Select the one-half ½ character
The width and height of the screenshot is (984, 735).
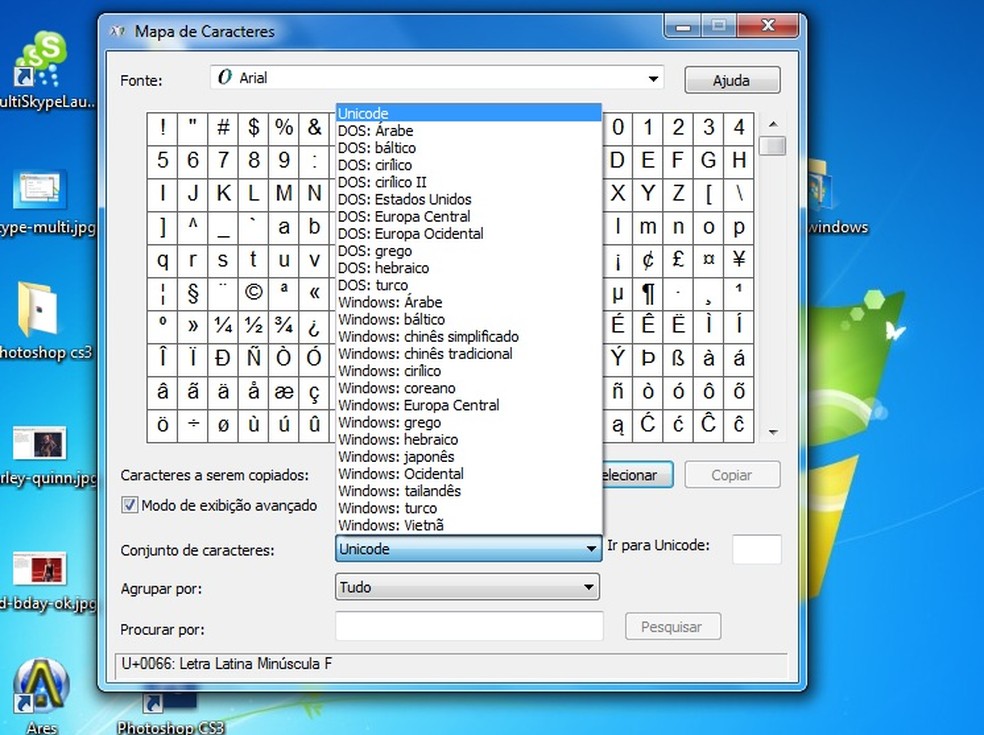[254, 326]
